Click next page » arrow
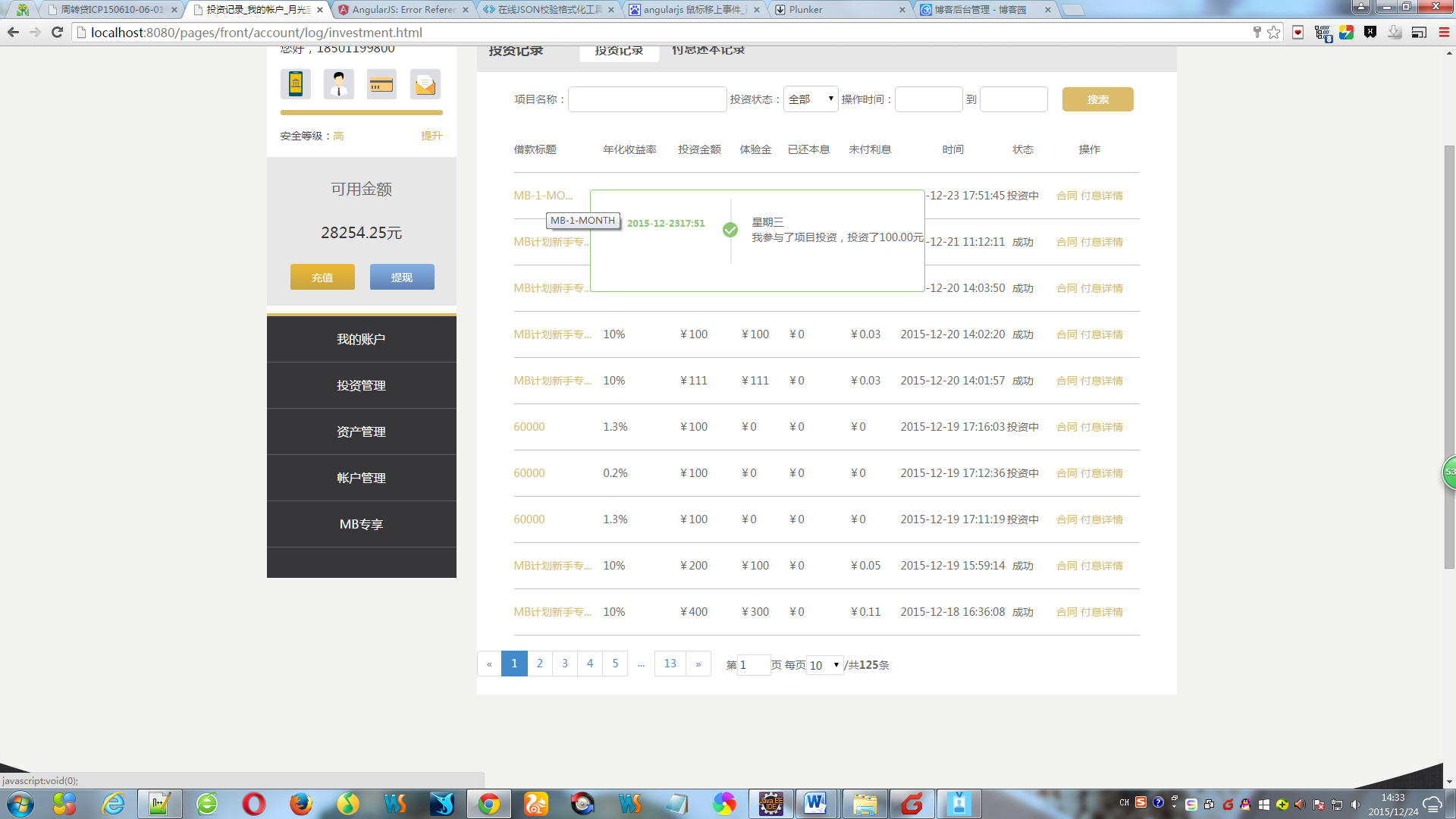The image size is (1456, 819). [698, 664]
